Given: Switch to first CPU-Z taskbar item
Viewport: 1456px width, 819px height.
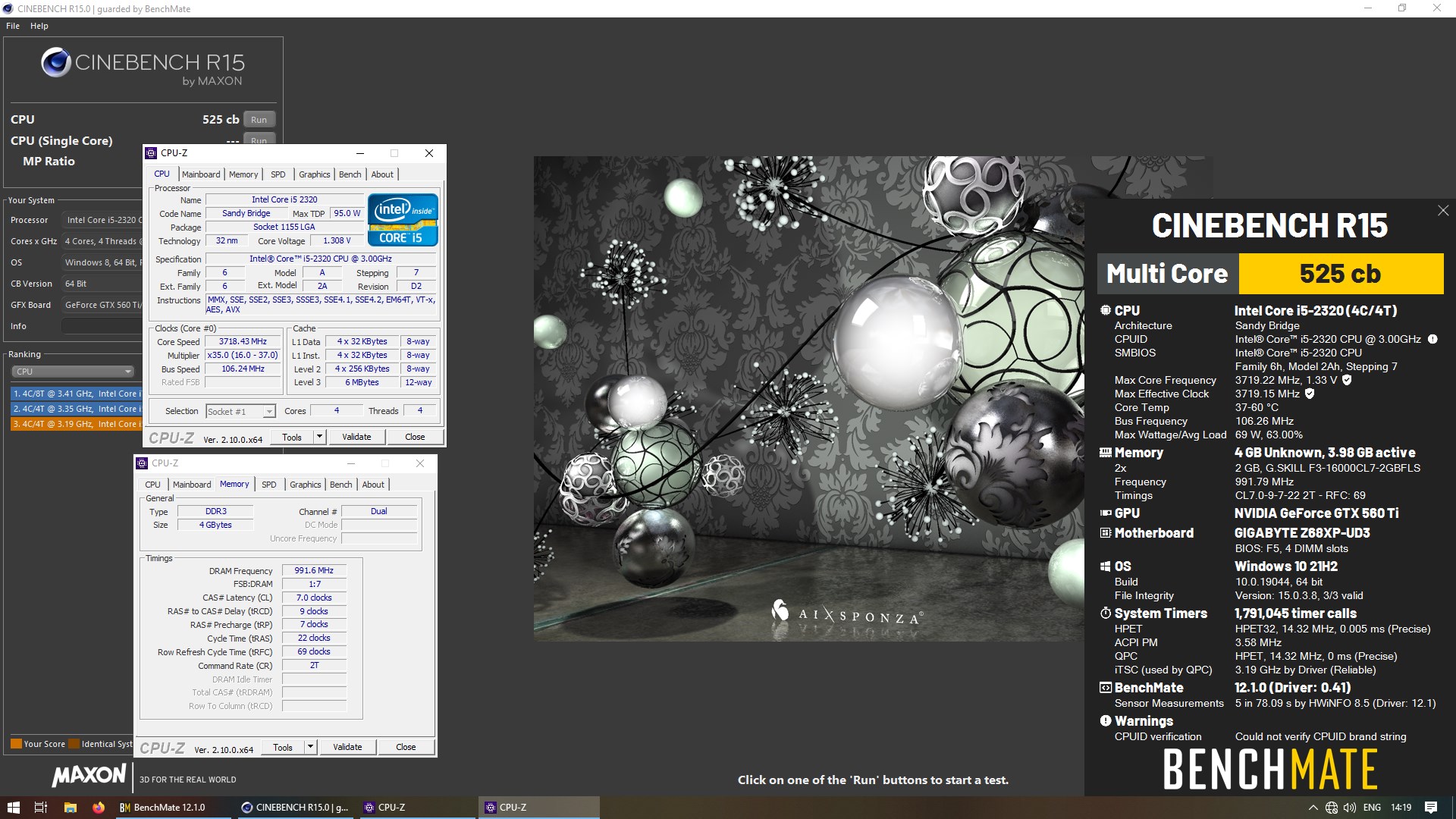Looking at the screenshot, I should coord(417,808).
